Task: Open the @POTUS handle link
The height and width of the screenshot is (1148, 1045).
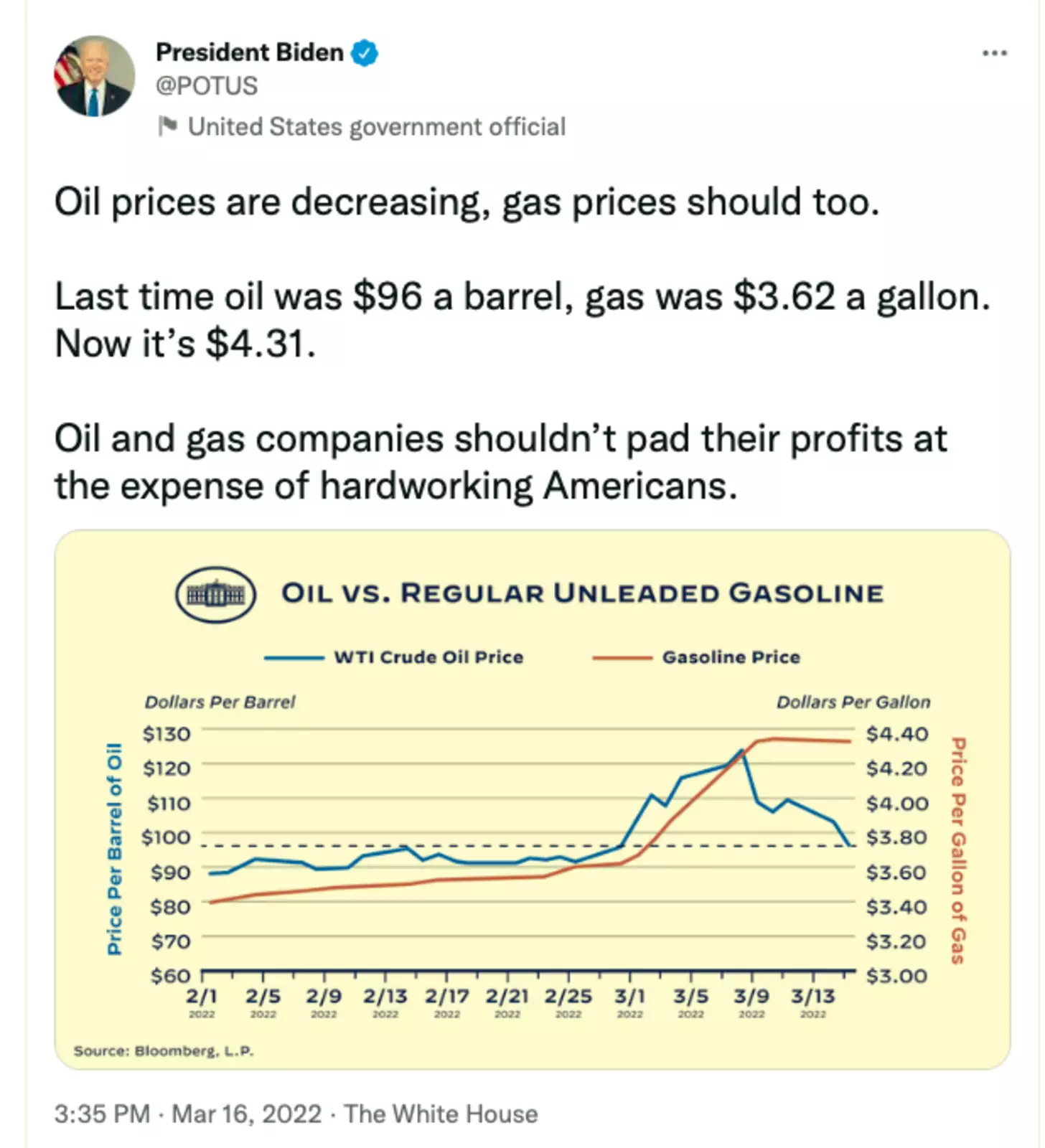Action: (x=207, y=86)
